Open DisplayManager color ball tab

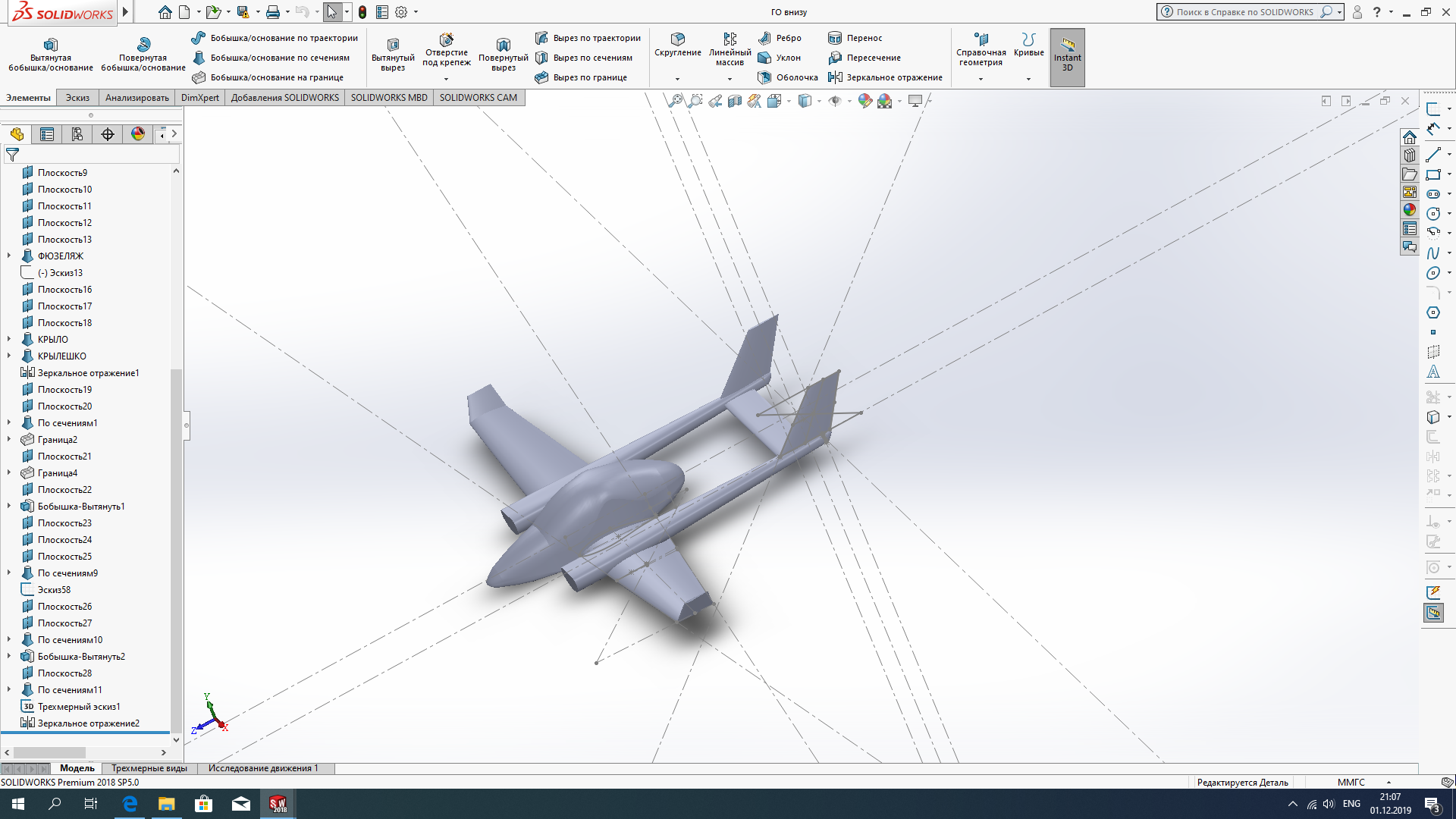point(138,134)
